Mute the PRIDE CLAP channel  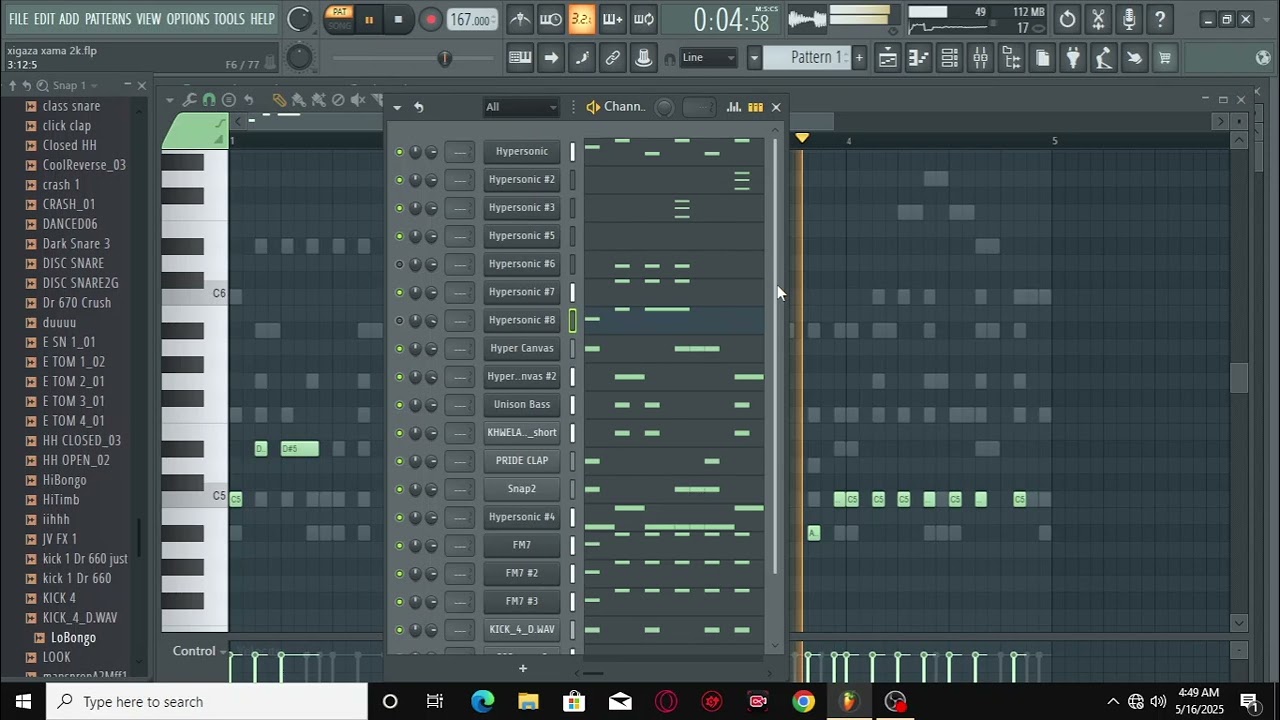coord(400,461)
